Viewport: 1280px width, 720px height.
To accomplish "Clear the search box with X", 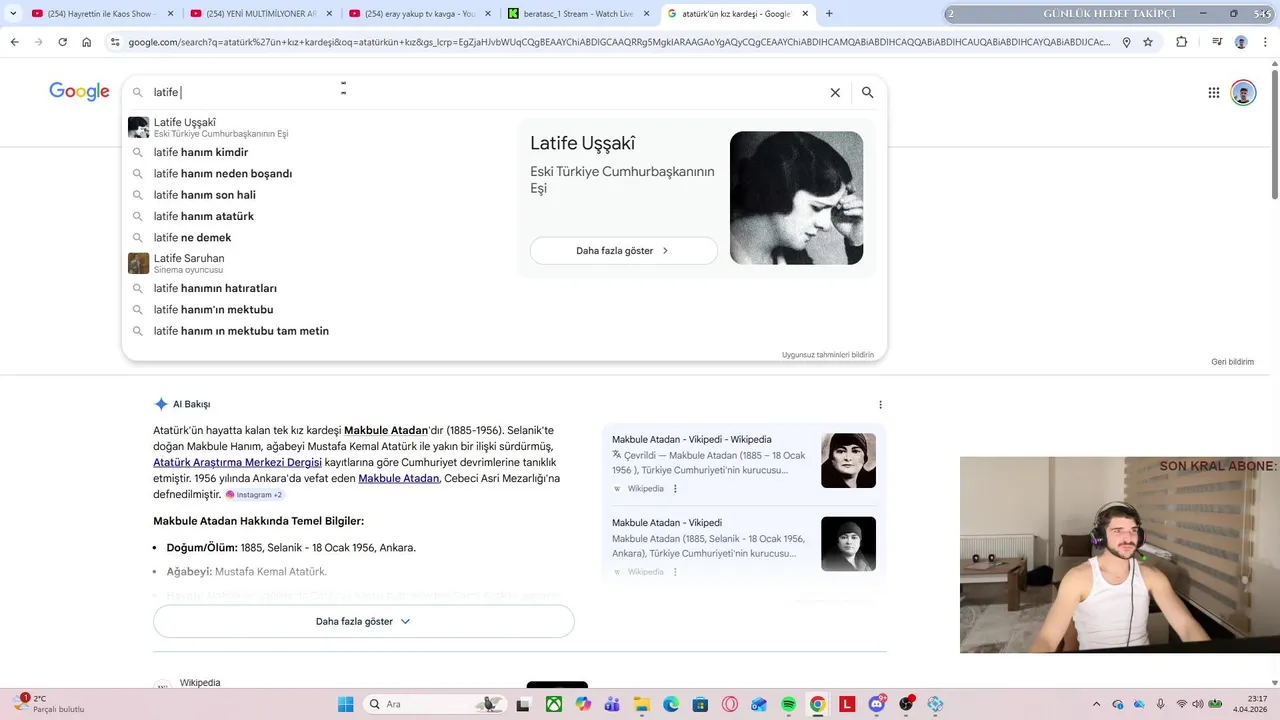I will 835,92.
